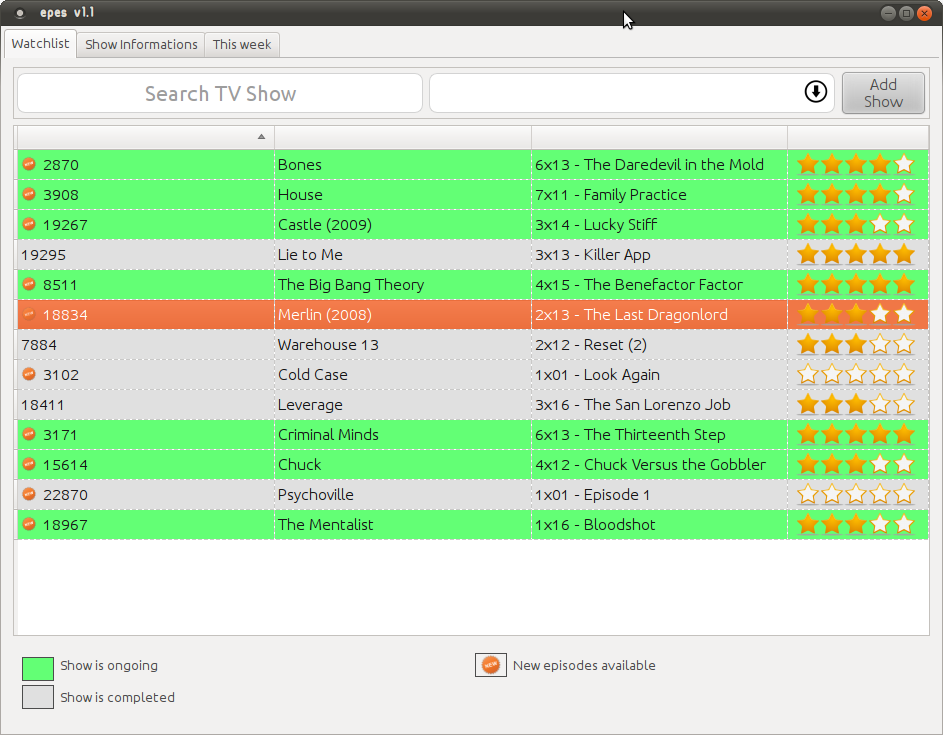Click the star rating for Castle (2009)

855,224
